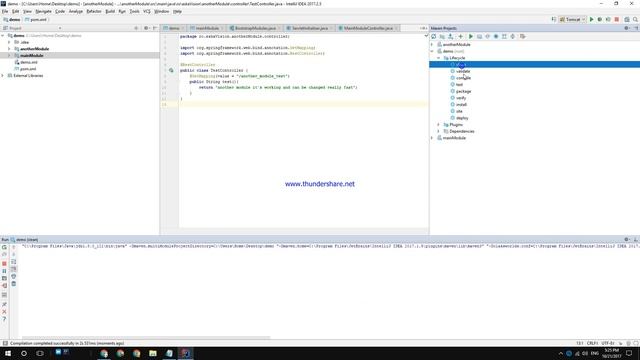The width and height of the screenshot is (640, 360).
Task: Expand Dependencies node
Action: 439,131
